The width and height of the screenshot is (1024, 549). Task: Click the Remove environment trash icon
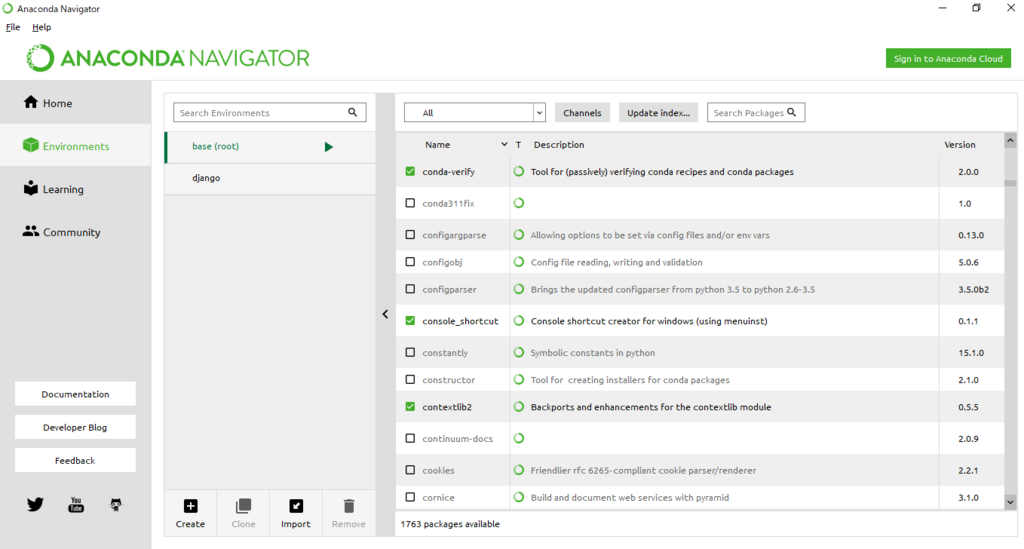(x=349, y=506)
